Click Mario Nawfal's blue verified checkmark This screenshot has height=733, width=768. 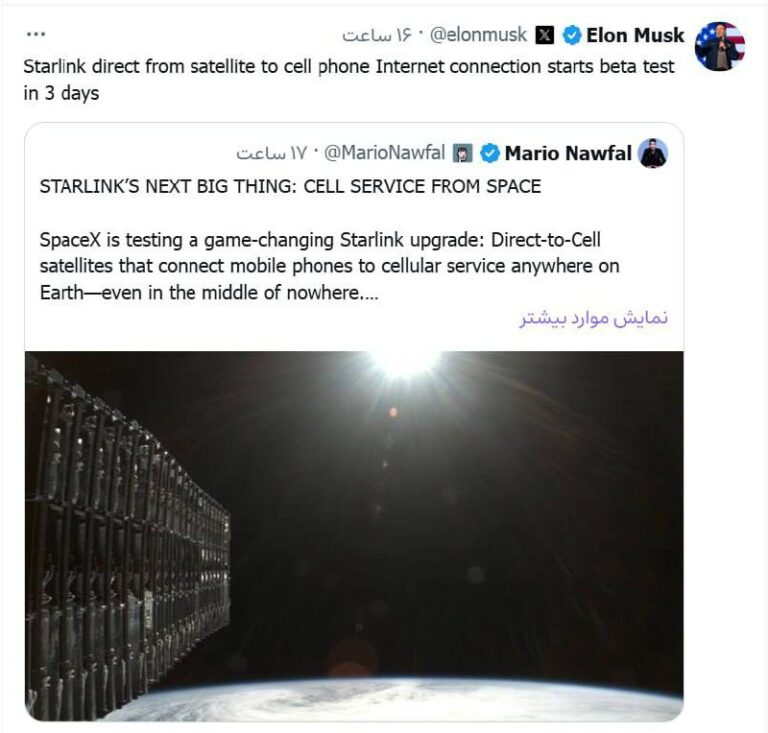490,153
